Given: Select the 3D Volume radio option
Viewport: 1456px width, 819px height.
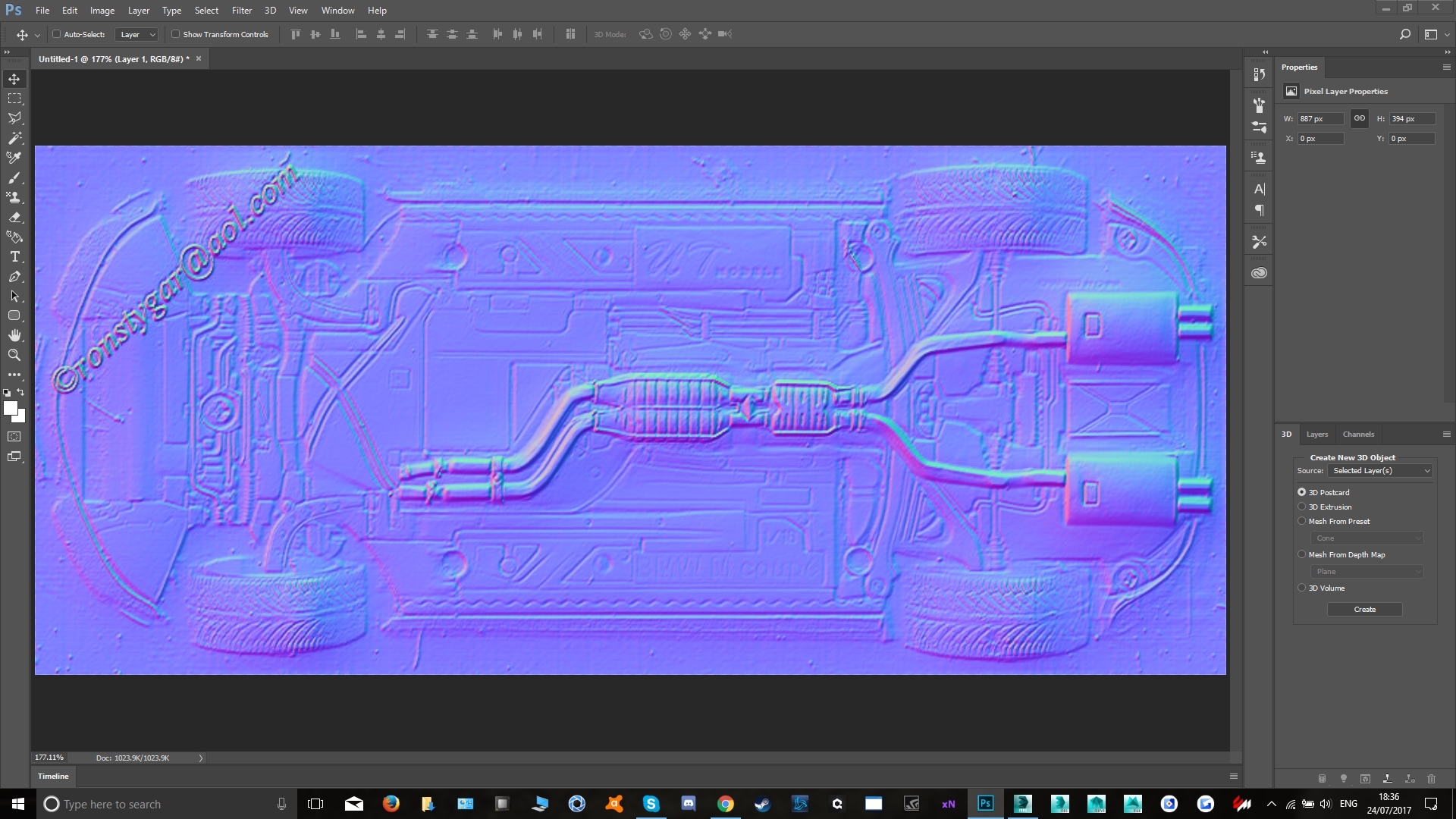Looking at the screenshot, I should [x=1302, y=588].
